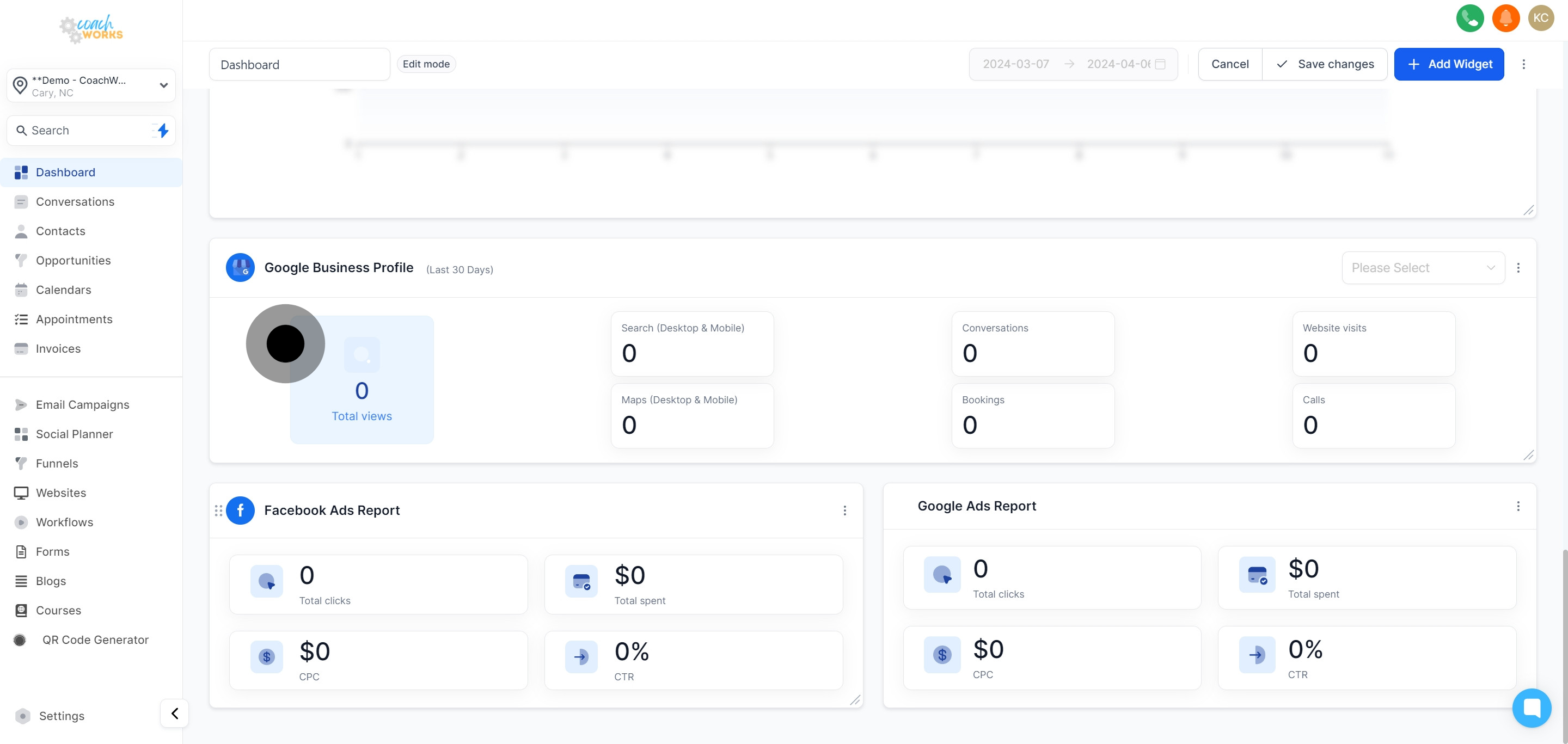Click the green phone dialer icon
Image resolution: width=1568 pixels, height=744 pixels.
(x=1469, y=17)
